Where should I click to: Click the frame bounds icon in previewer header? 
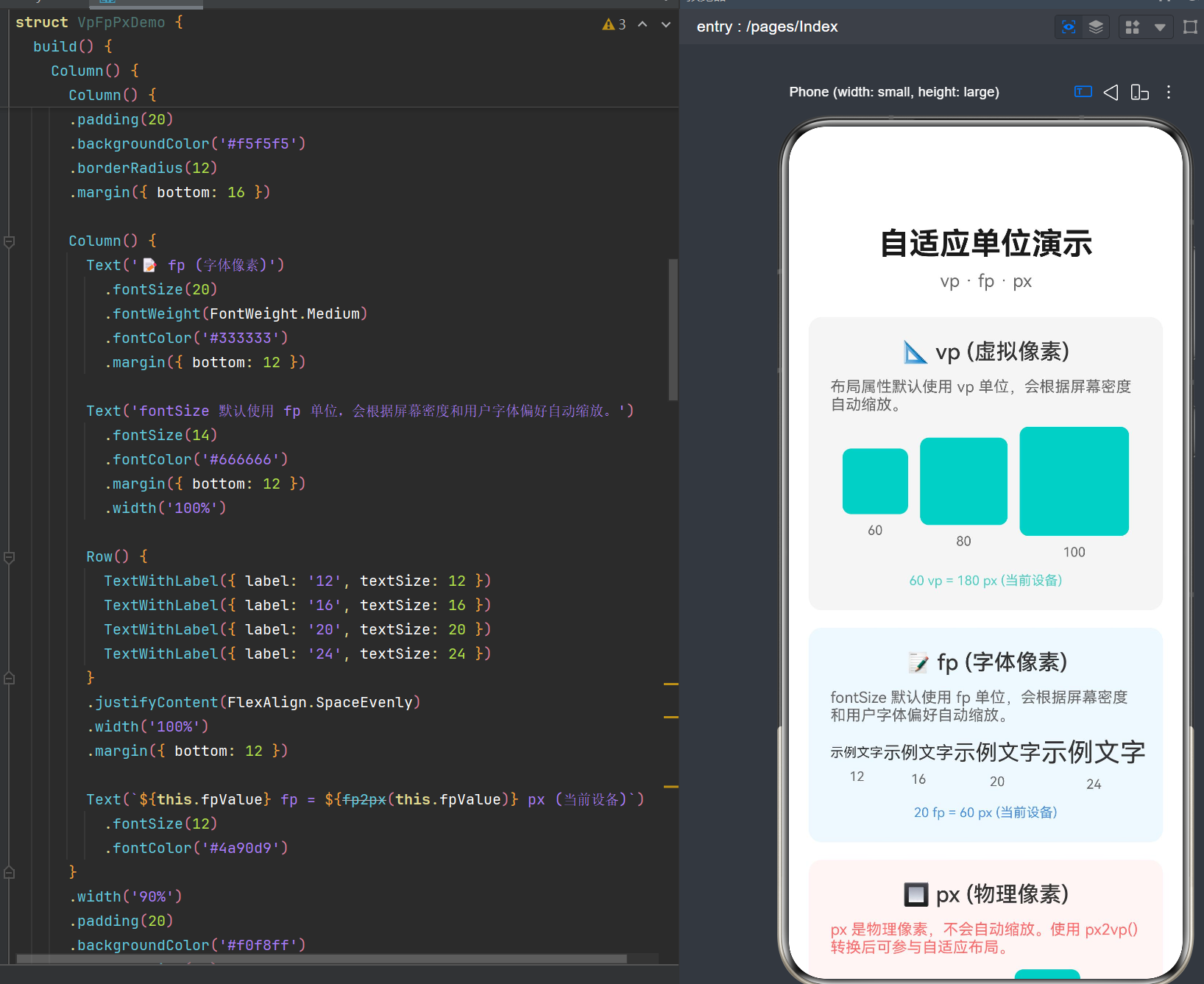point(1190,27)
